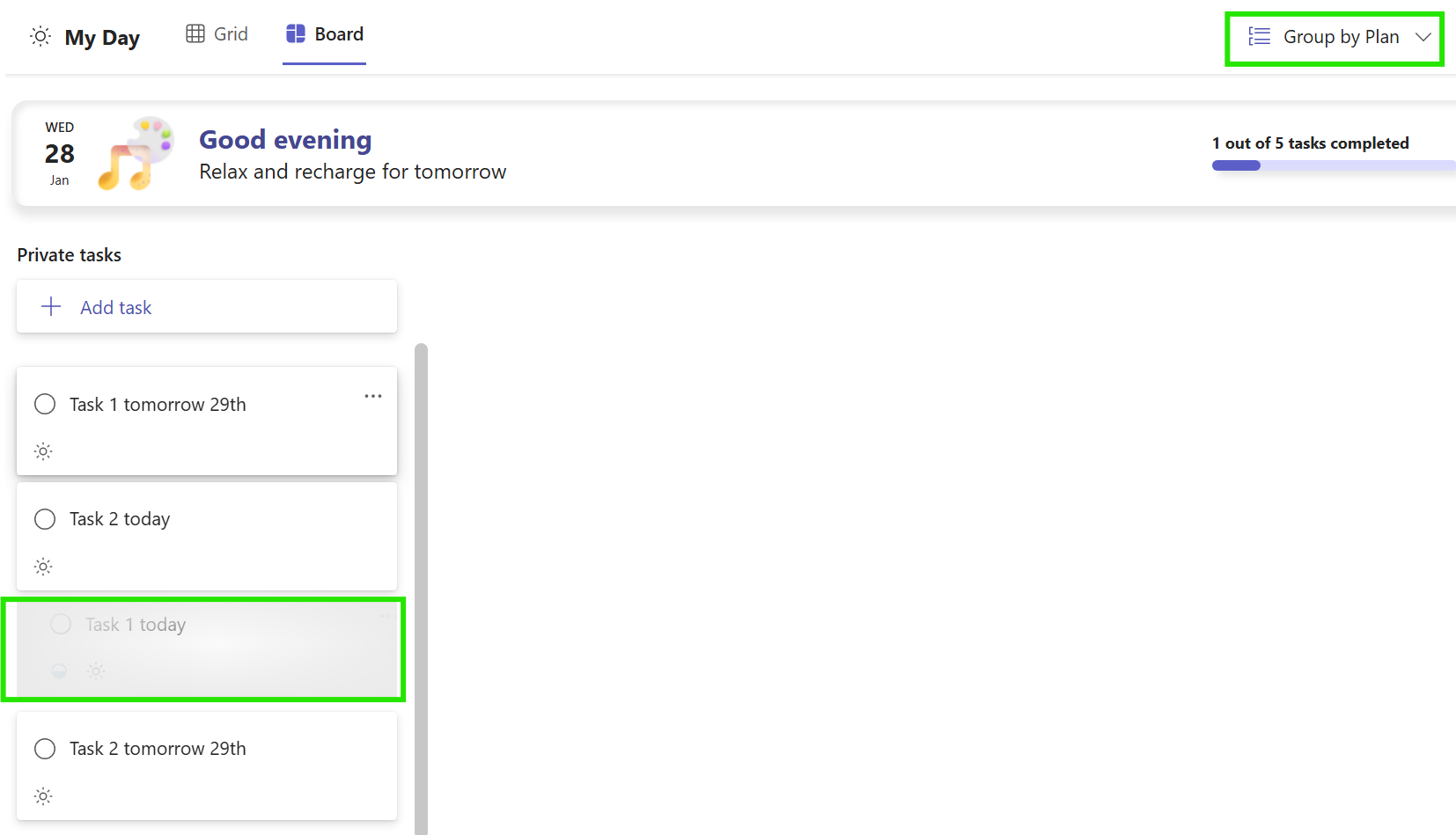1456x835 pixels.
Task: Click the Group by list icon
Action: click(1259, 37)
